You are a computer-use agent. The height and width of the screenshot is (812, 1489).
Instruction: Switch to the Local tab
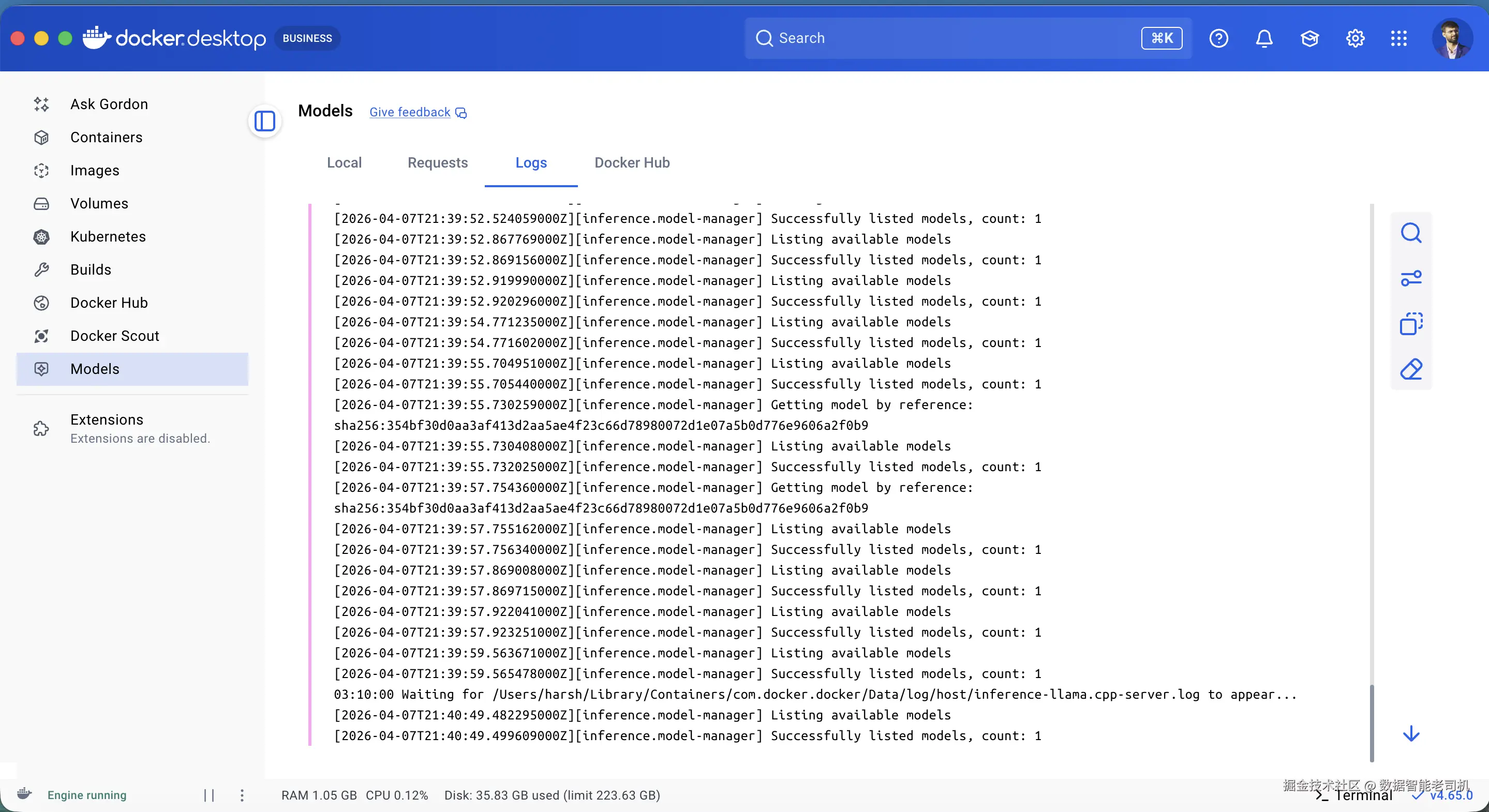click(x=345, y=163)
